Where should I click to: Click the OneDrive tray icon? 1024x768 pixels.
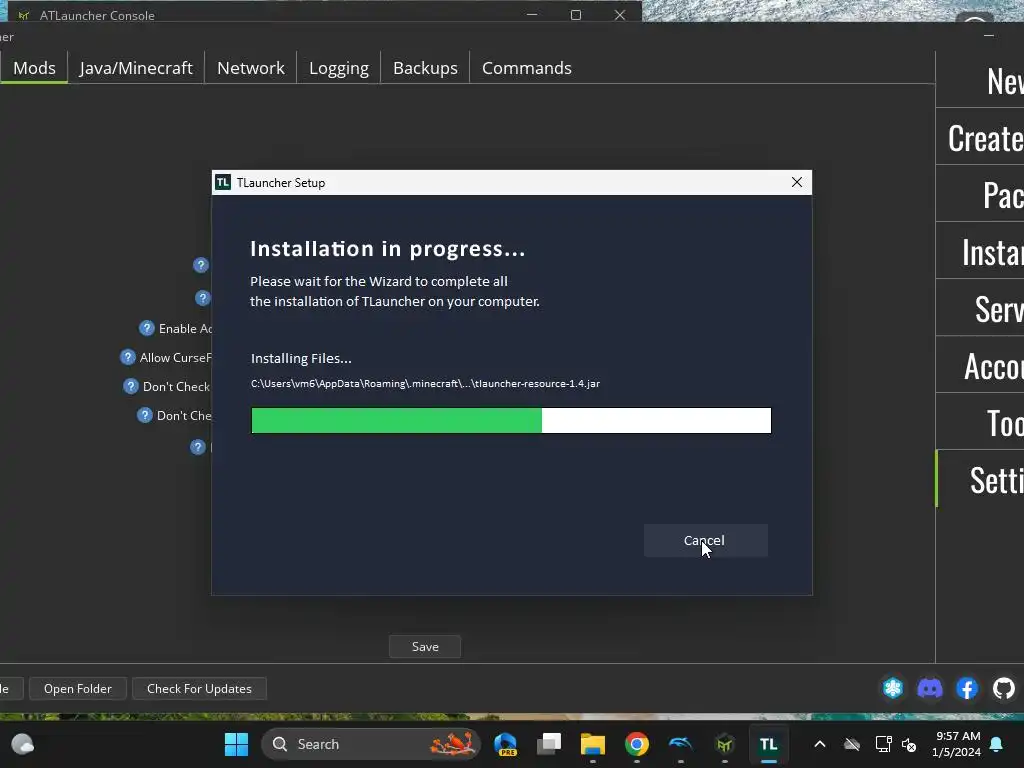pyautogui.click(x=852, y=744)
